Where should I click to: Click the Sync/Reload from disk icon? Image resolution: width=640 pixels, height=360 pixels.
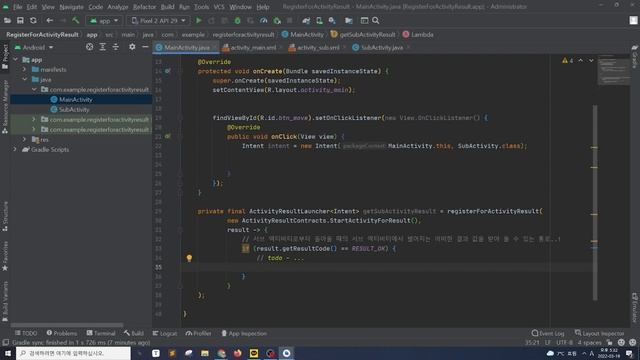(x=33, y=20)
